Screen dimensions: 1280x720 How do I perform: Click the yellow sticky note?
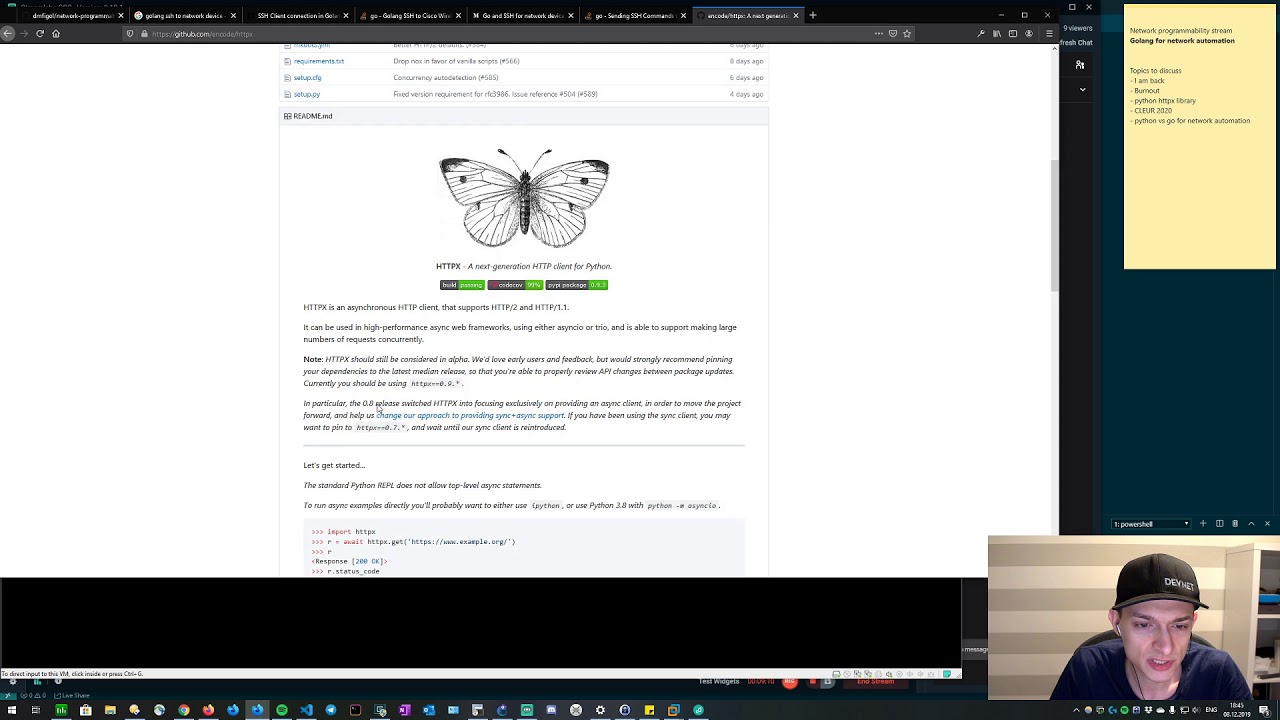(x=1200, y=137)
